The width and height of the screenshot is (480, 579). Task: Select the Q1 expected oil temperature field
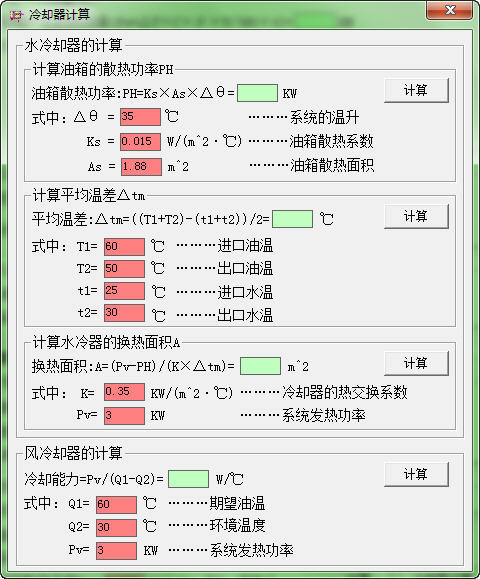116,505
